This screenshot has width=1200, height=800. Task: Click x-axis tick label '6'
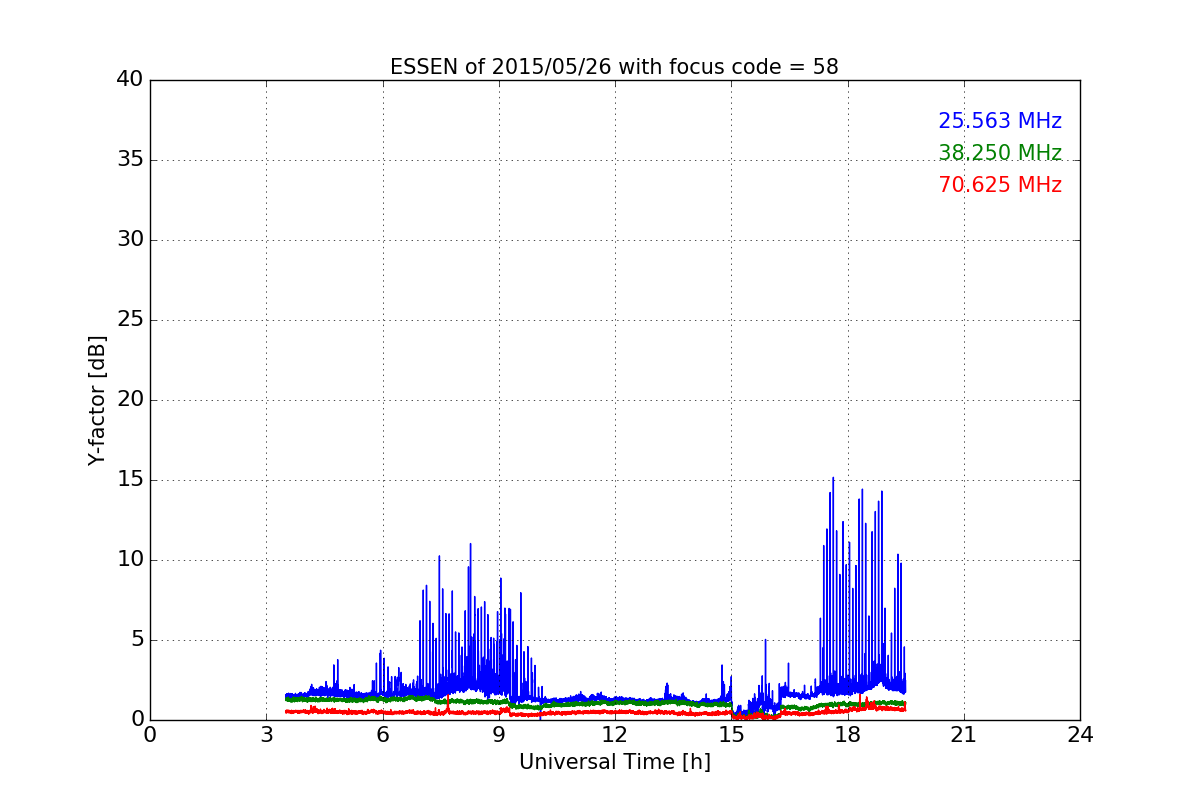(382, 735)
